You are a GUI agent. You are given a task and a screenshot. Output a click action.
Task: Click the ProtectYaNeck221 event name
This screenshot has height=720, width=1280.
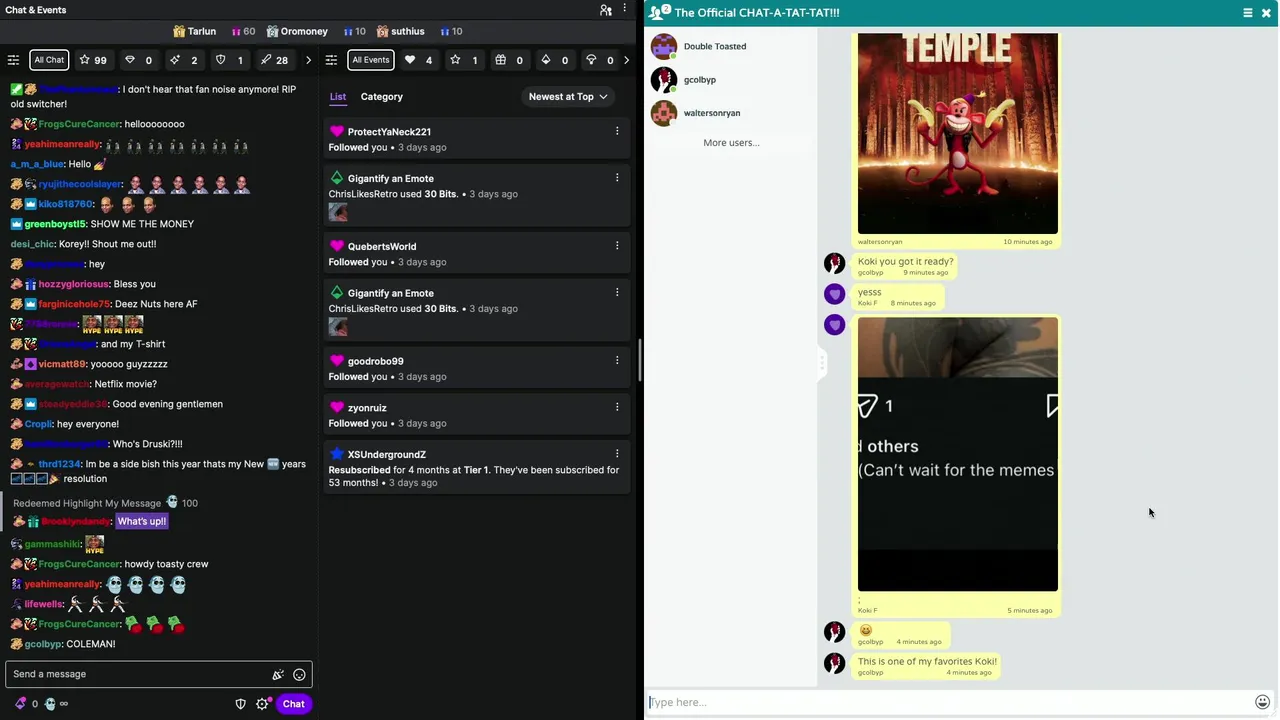pos(389,132)
